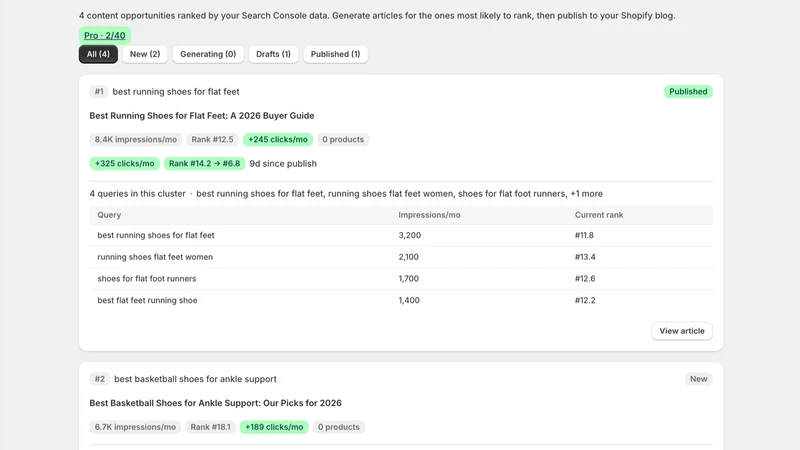Open the Pro · 2/40 plan link
The image size is (800, 450).
(105, 35)
